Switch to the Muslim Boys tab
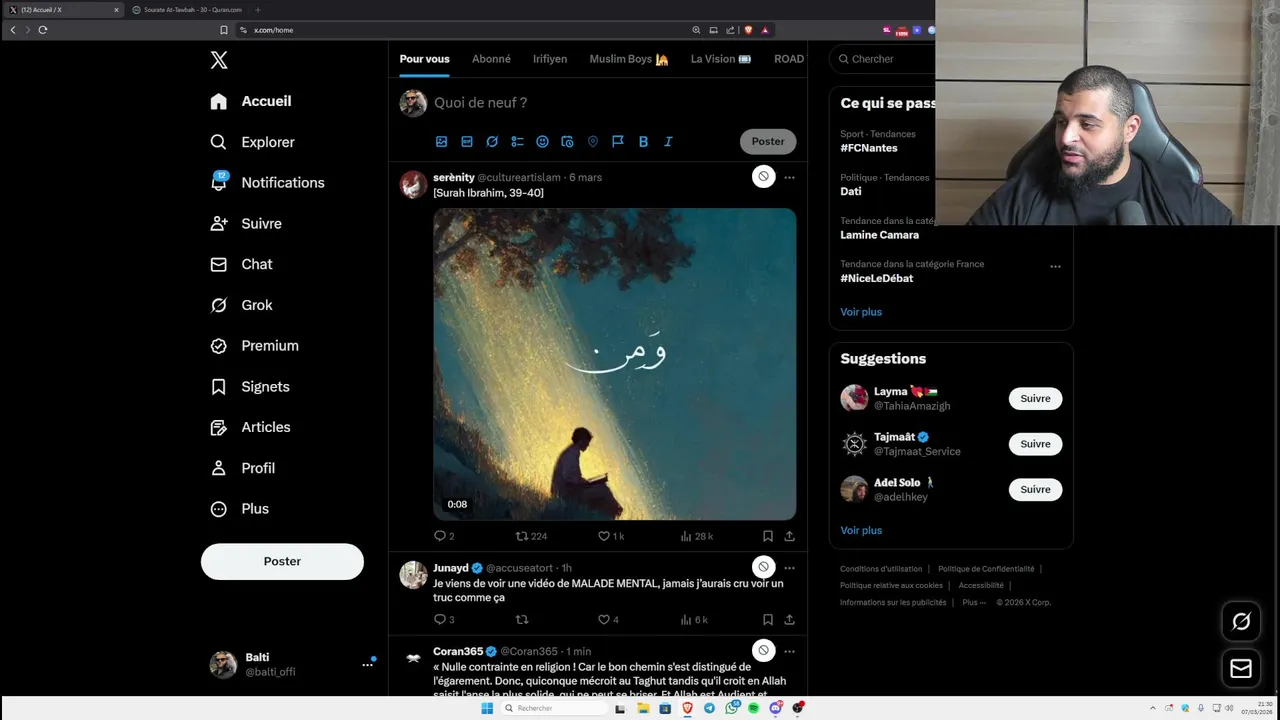 629,59
